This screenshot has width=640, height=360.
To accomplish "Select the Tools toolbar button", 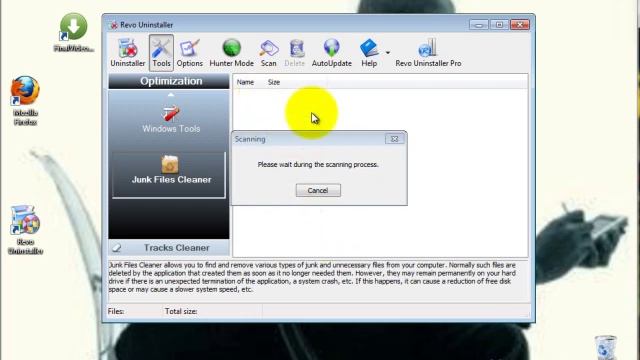I will tap(161, 53).
